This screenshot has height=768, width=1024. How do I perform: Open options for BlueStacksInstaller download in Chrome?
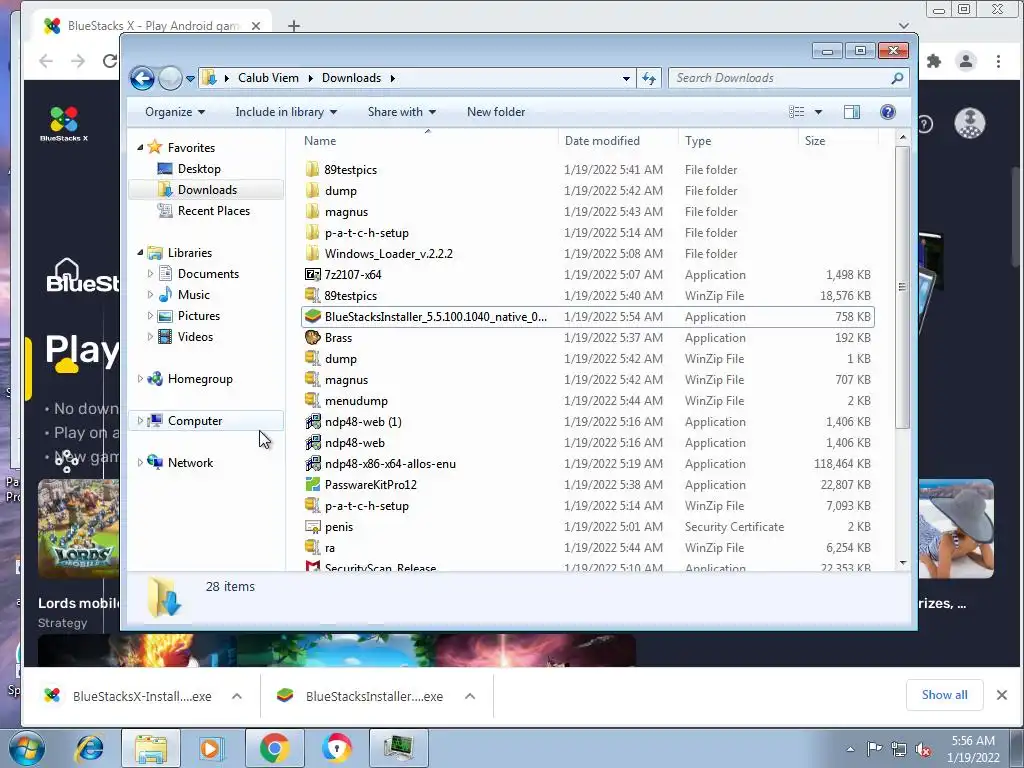470,696
